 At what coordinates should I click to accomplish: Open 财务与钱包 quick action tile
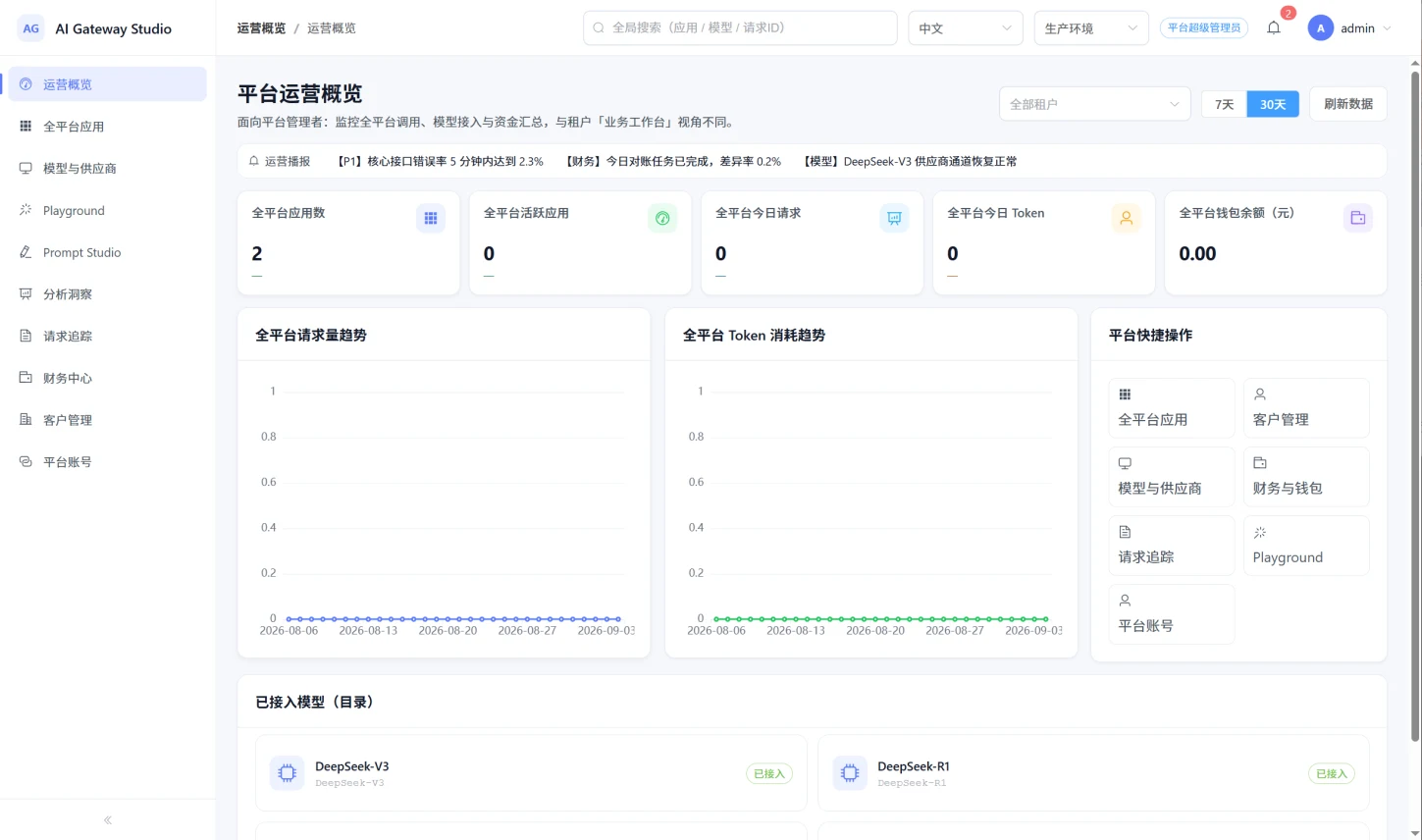1306,477
